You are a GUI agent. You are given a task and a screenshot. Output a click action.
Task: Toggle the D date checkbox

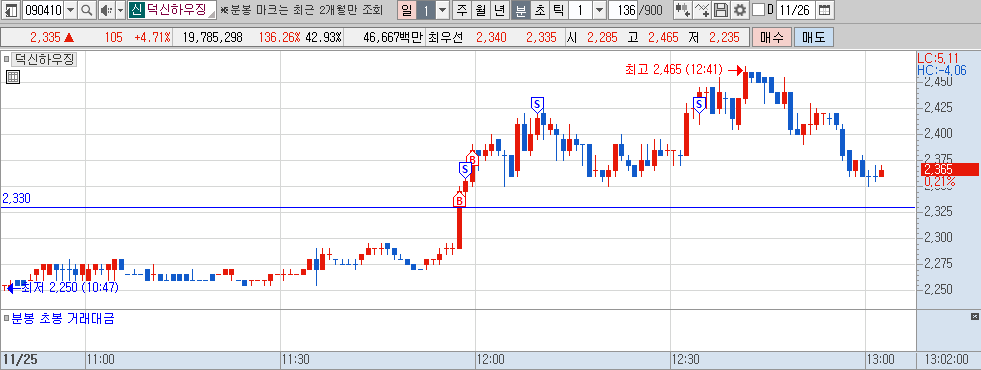758,10
